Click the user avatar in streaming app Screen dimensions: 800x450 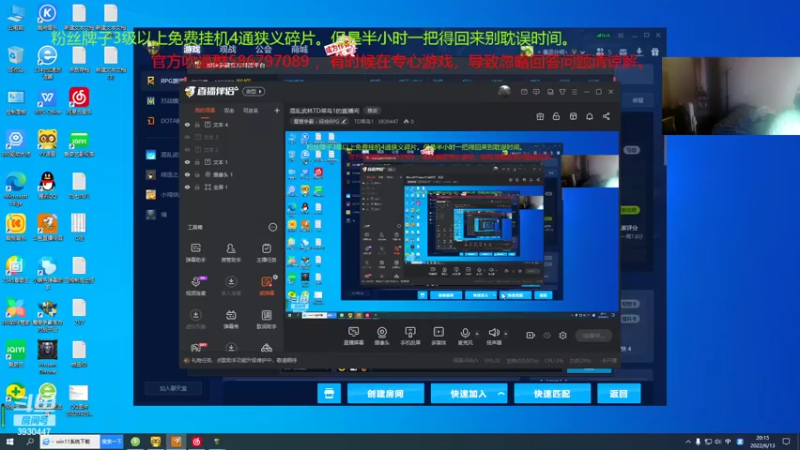tap(504, 91)
